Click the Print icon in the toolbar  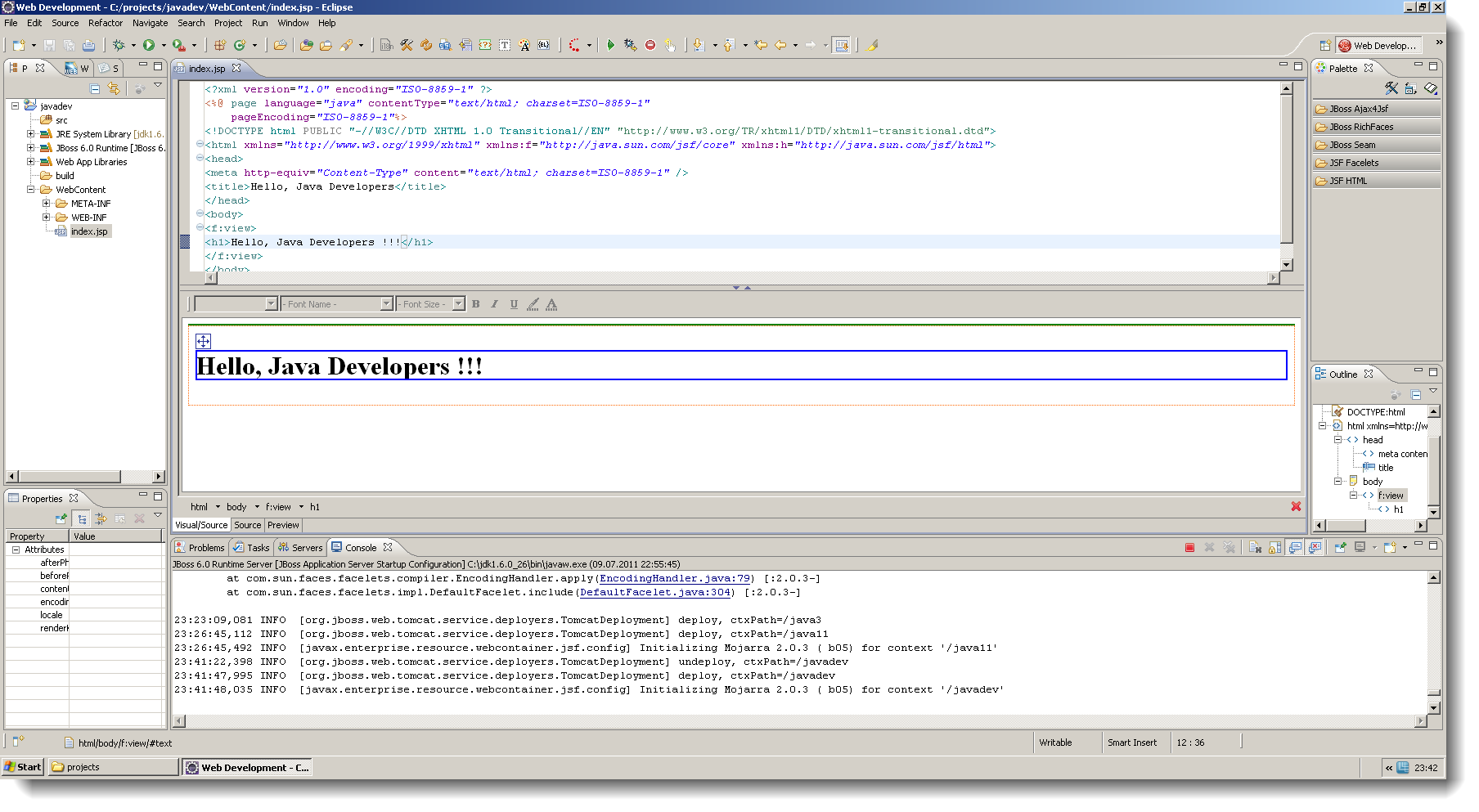(88, 45)
